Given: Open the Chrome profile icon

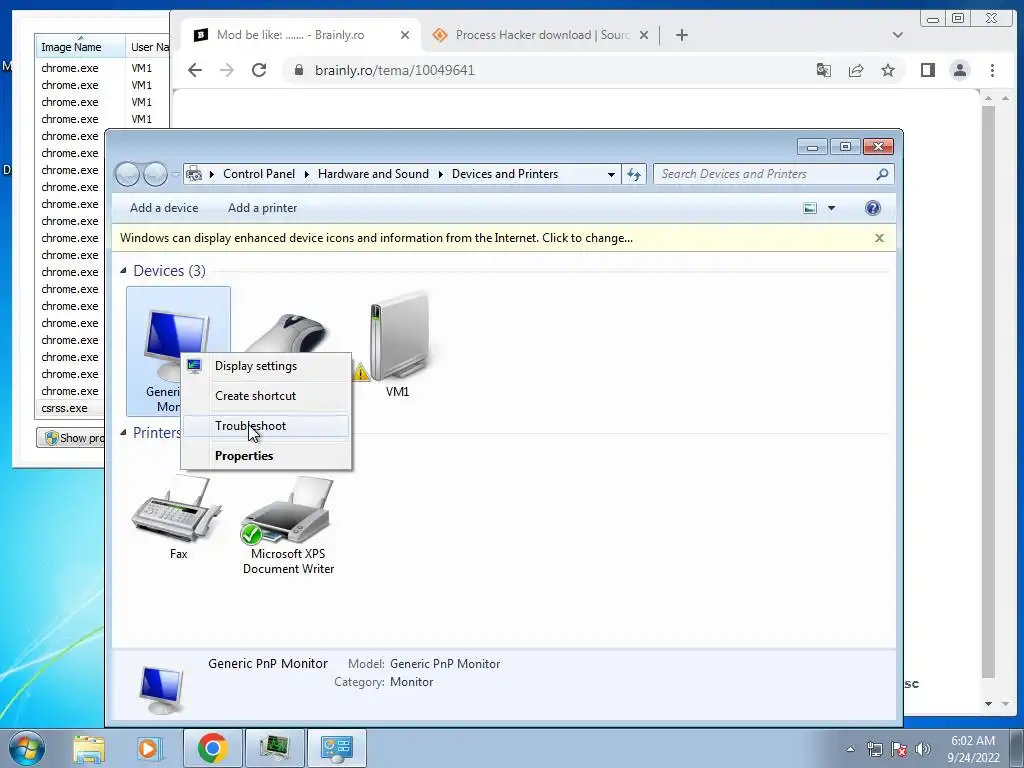Looking at the screenshot, I should (959, 70).
